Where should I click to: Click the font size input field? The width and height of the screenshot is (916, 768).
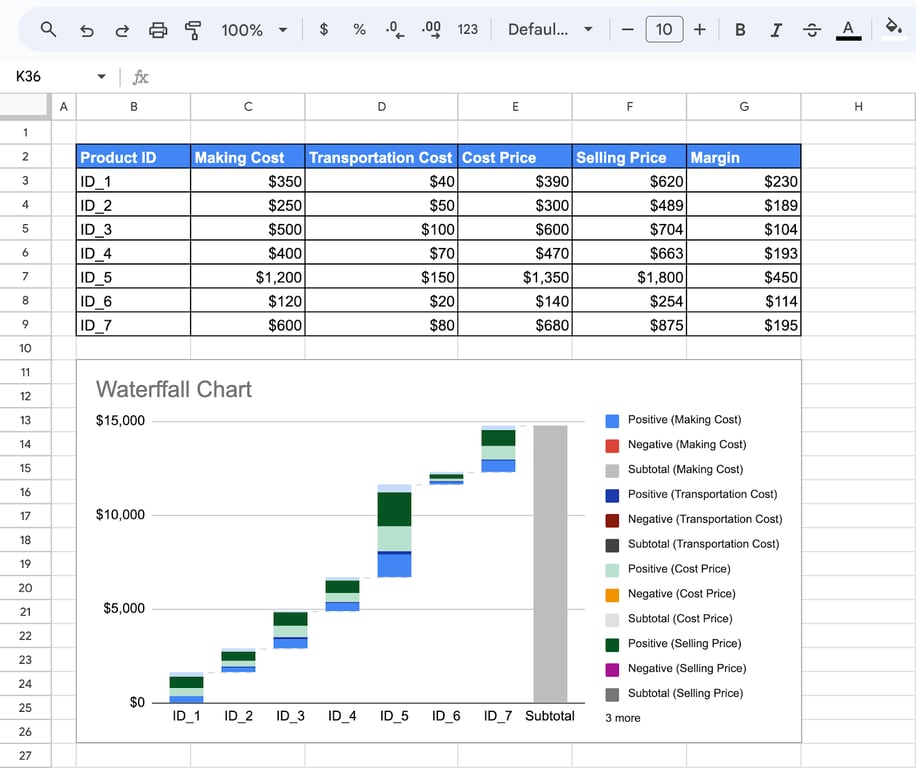(664, 29)
